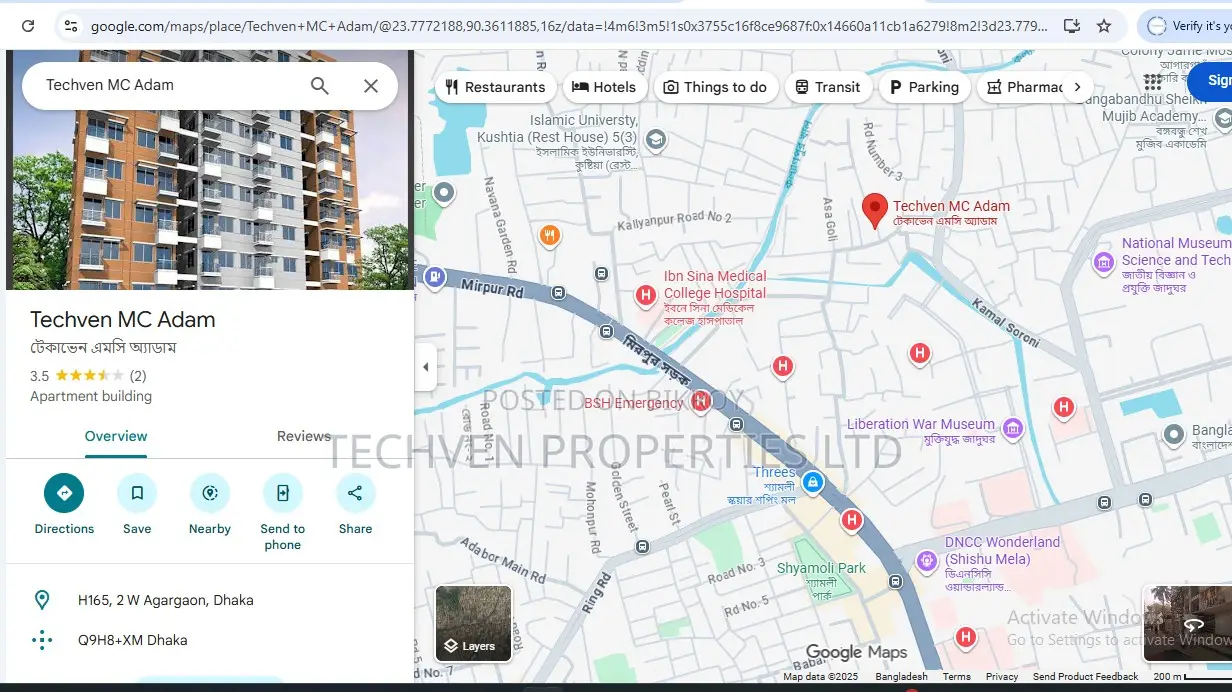Image resolution: width=1232 pixels, height=692 pixels.
Task: Click the Google Maps logo on map
Action: [856, 653]
